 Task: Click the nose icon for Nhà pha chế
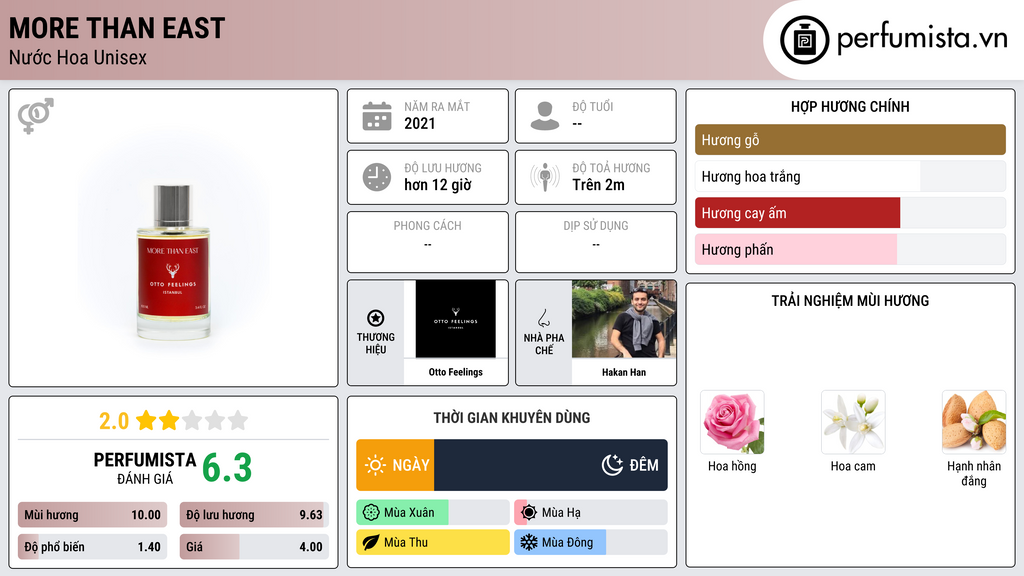coord(543,318)
